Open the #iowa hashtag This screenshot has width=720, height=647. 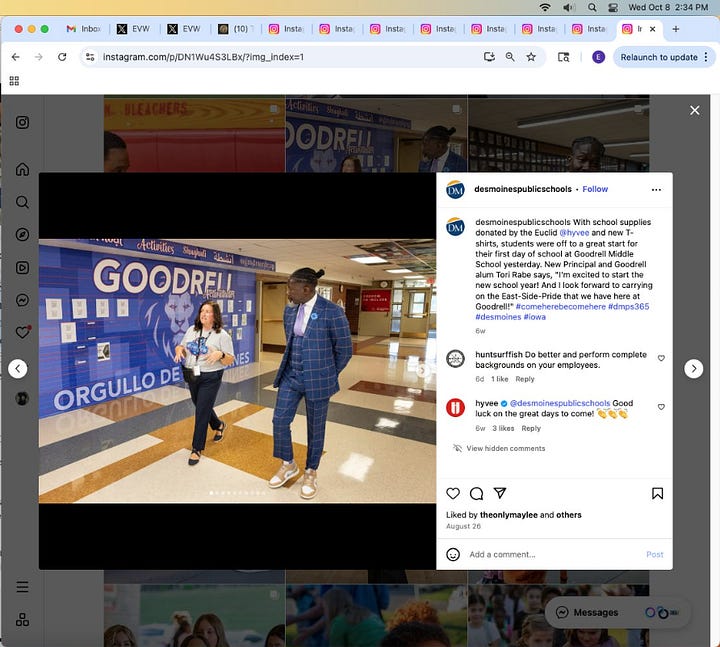(x=534, y=317)
